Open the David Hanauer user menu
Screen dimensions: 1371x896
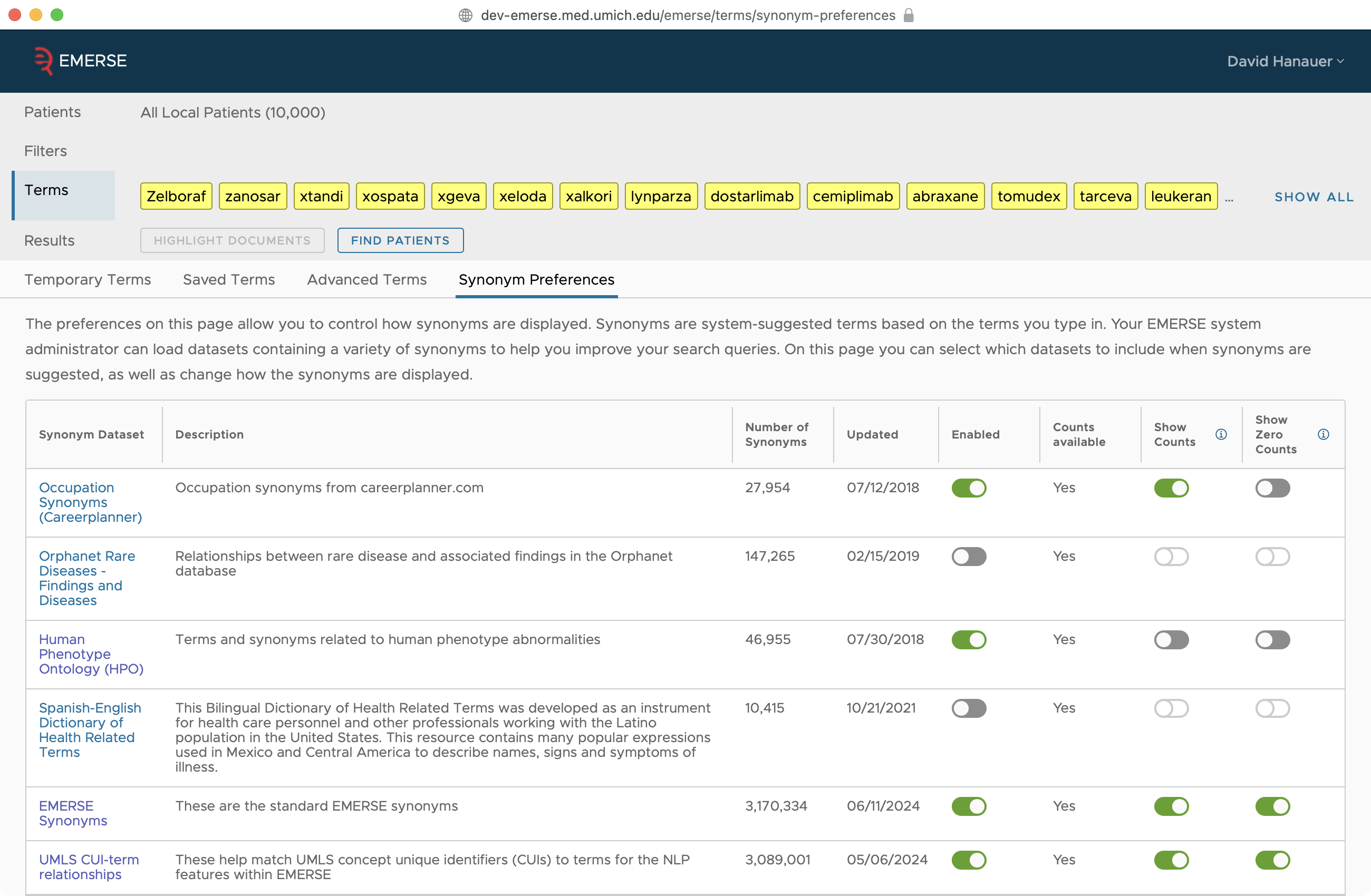pyautogui.click(x=1285, y=61)
